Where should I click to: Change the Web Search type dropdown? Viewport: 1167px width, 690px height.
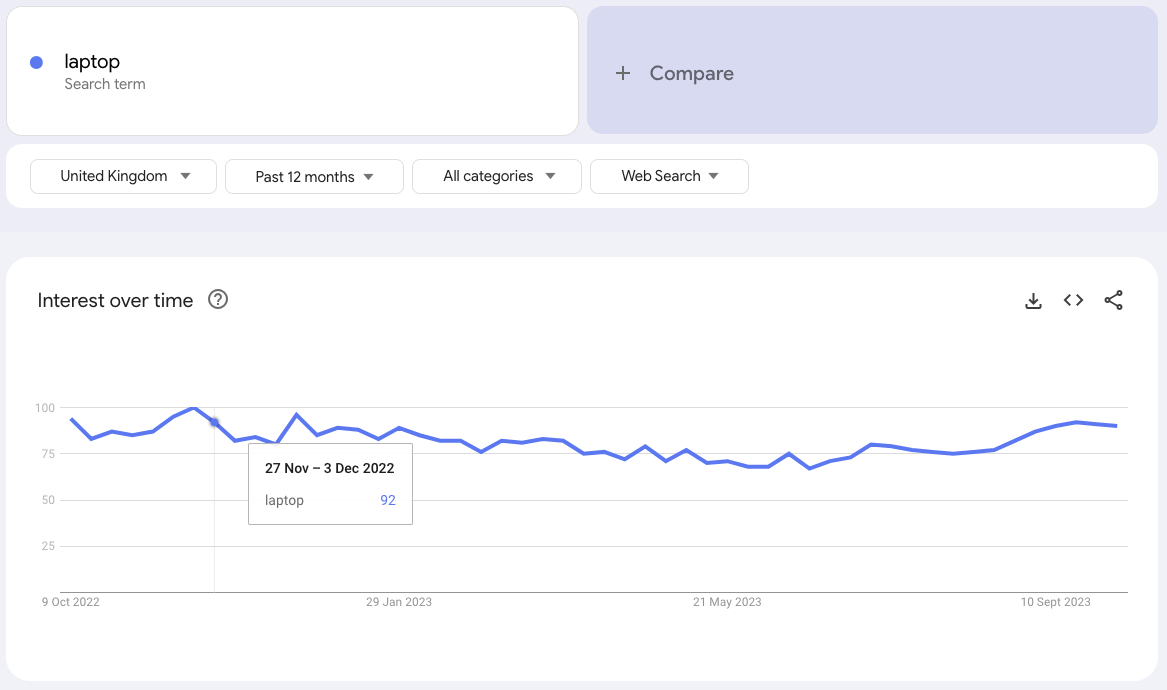click(x=669, y=176)
